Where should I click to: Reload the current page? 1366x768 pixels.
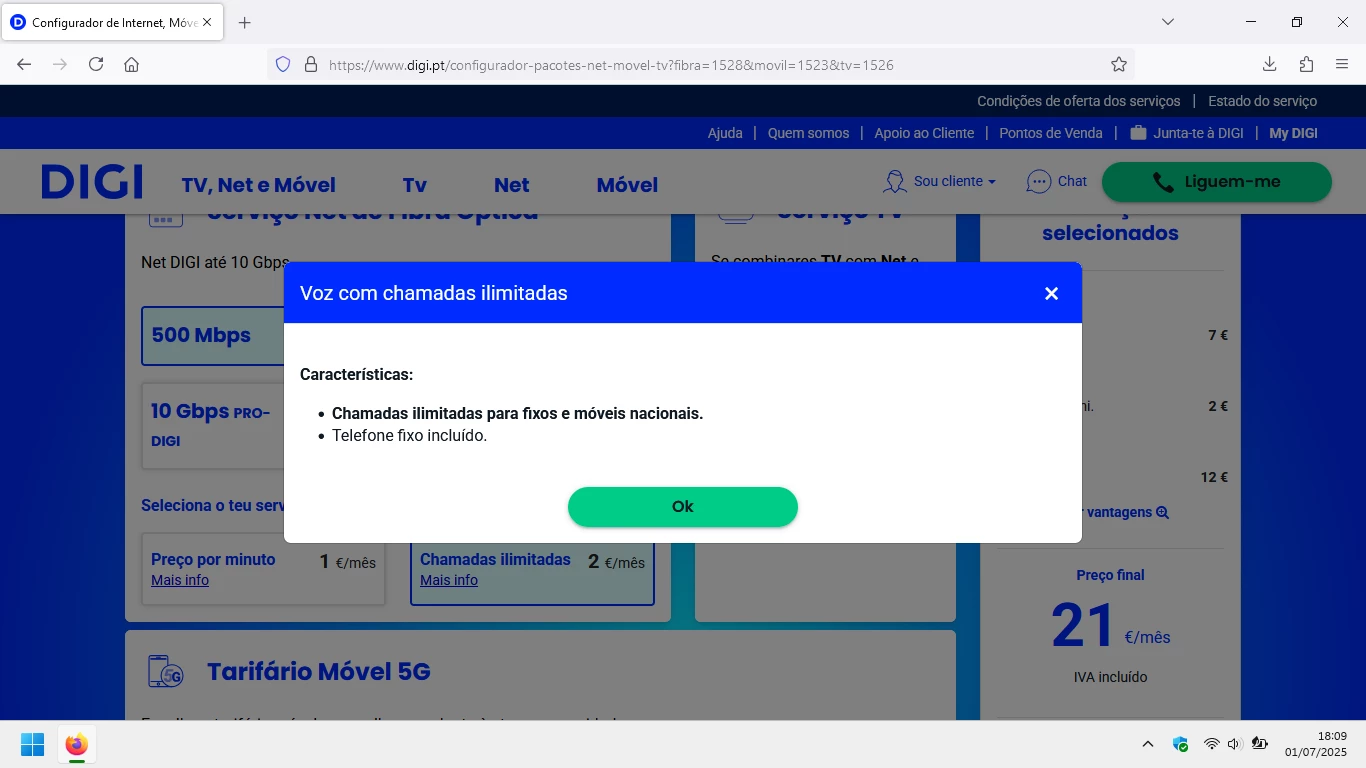[96, 64]
